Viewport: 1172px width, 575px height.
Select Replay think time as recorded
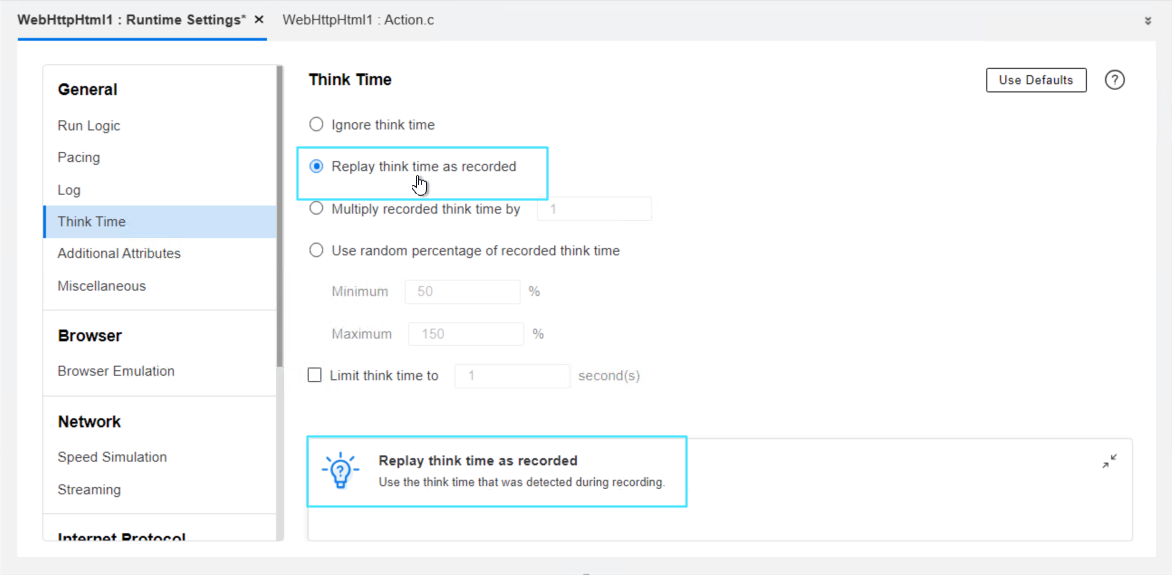point(317,167)
